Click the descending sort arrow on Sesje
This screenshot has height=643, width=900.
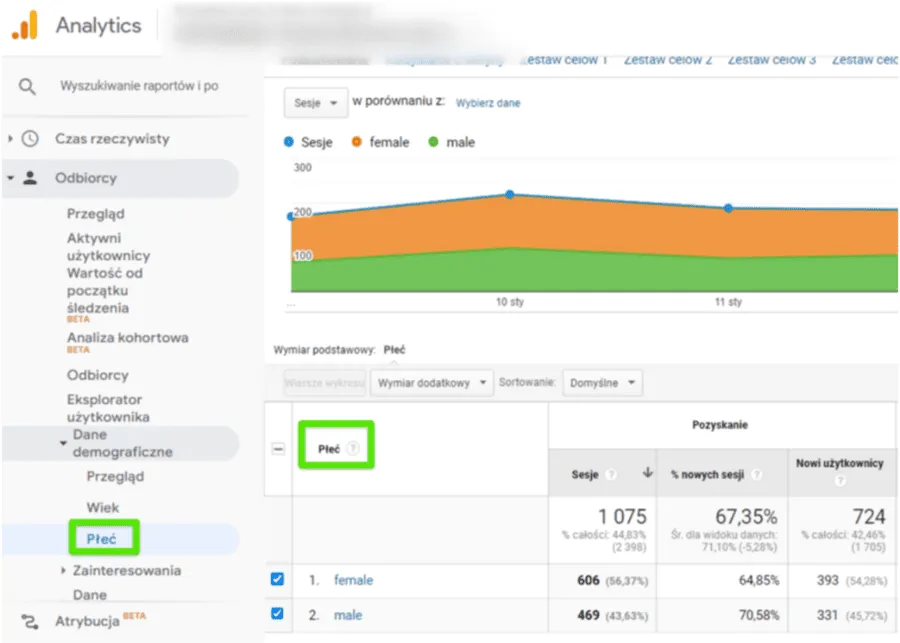[x=648, y=471]
